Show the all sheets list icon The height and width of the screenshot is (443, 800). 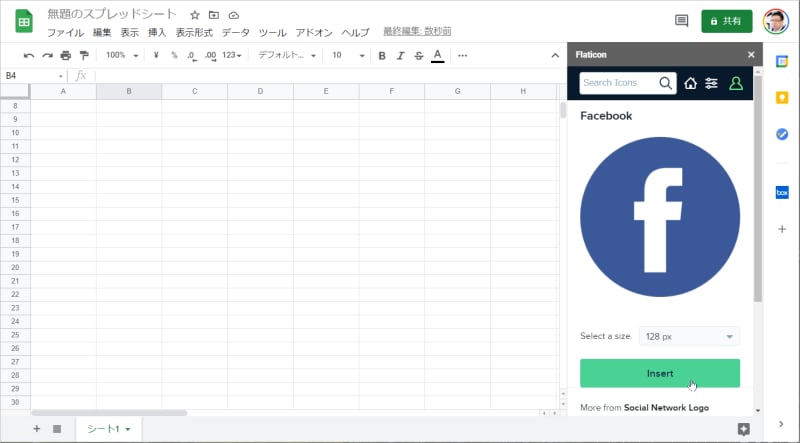pyautogui.click(x=57, y=429)
